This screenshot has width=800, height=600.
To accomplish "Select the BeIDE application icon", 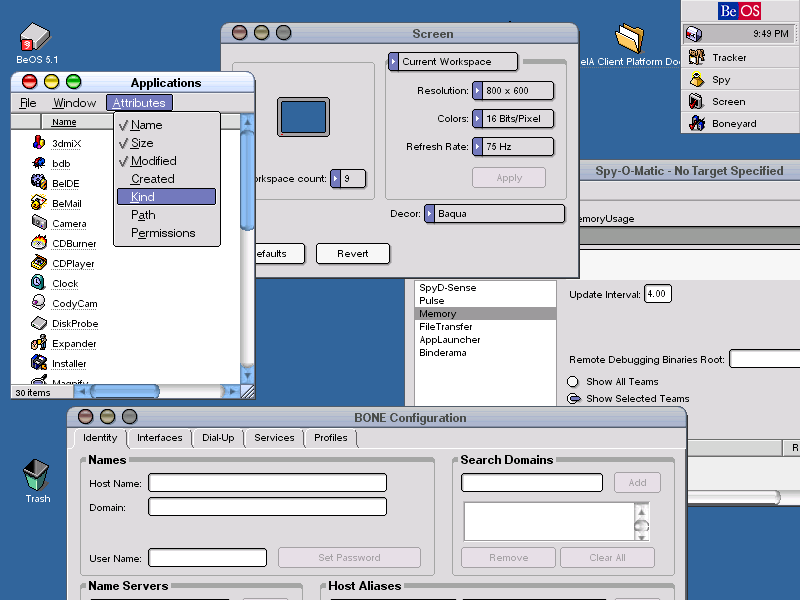I will tap(39, 182).
